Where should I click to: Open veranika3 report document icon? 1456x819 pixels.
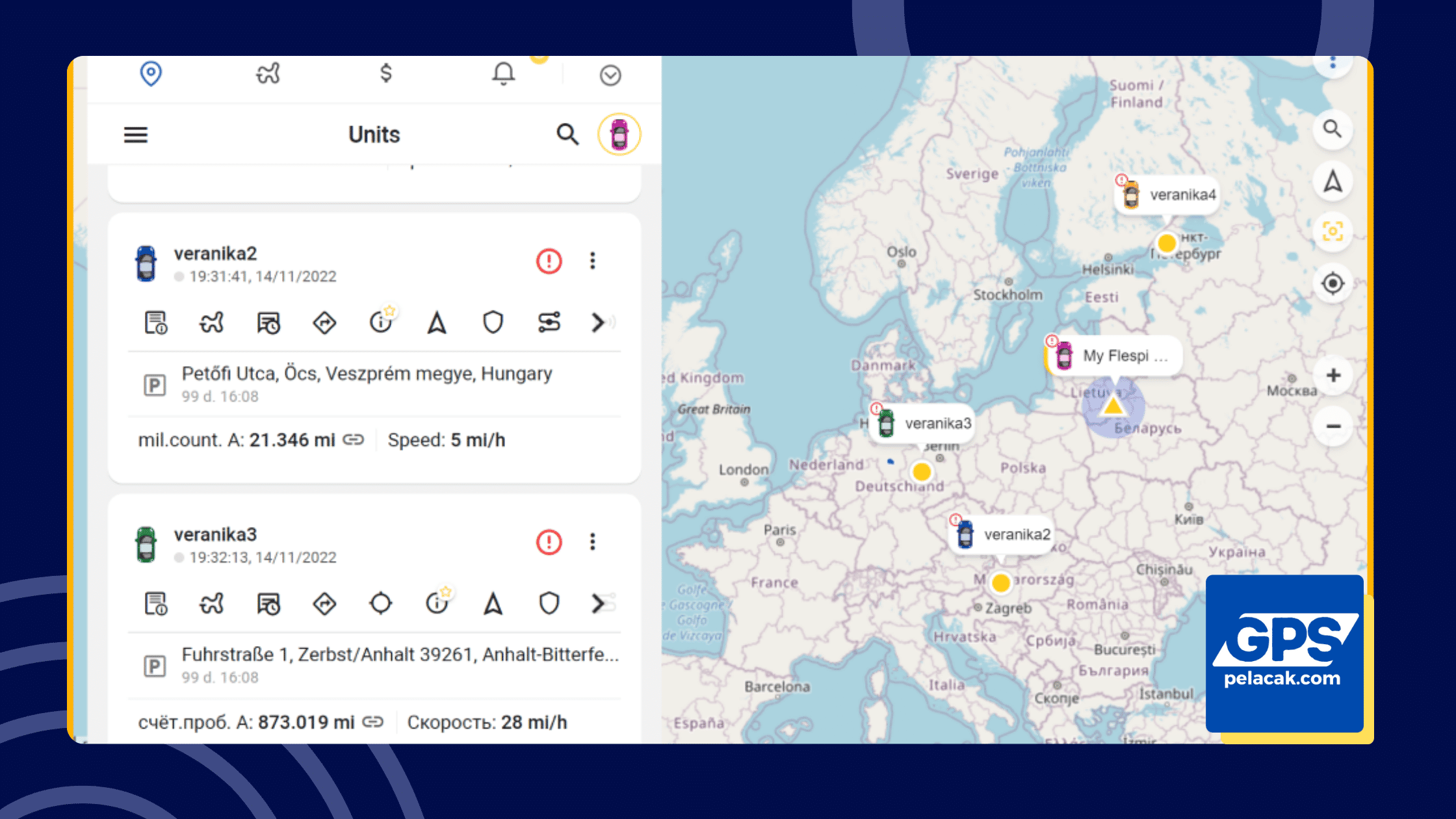tap(156, 603)
